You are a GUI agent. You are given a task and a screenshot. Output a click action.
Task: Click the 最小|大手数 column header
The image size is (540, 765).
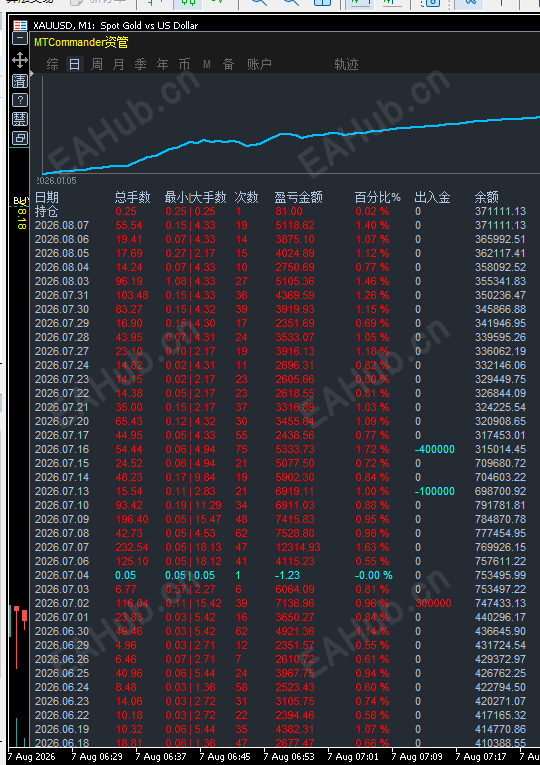click(196, 197)
